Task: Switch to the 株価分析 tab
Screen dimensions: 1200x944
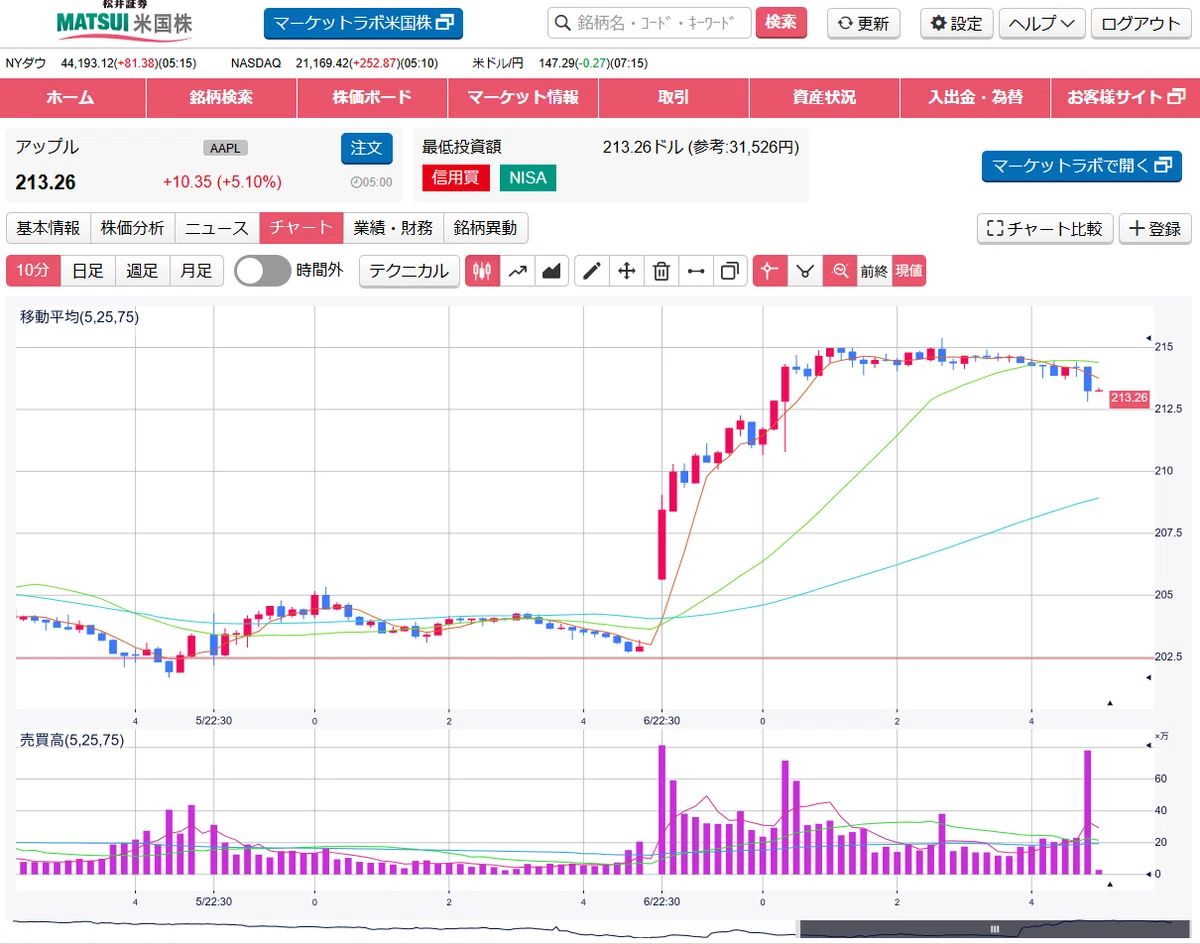Action: [133, 228]
